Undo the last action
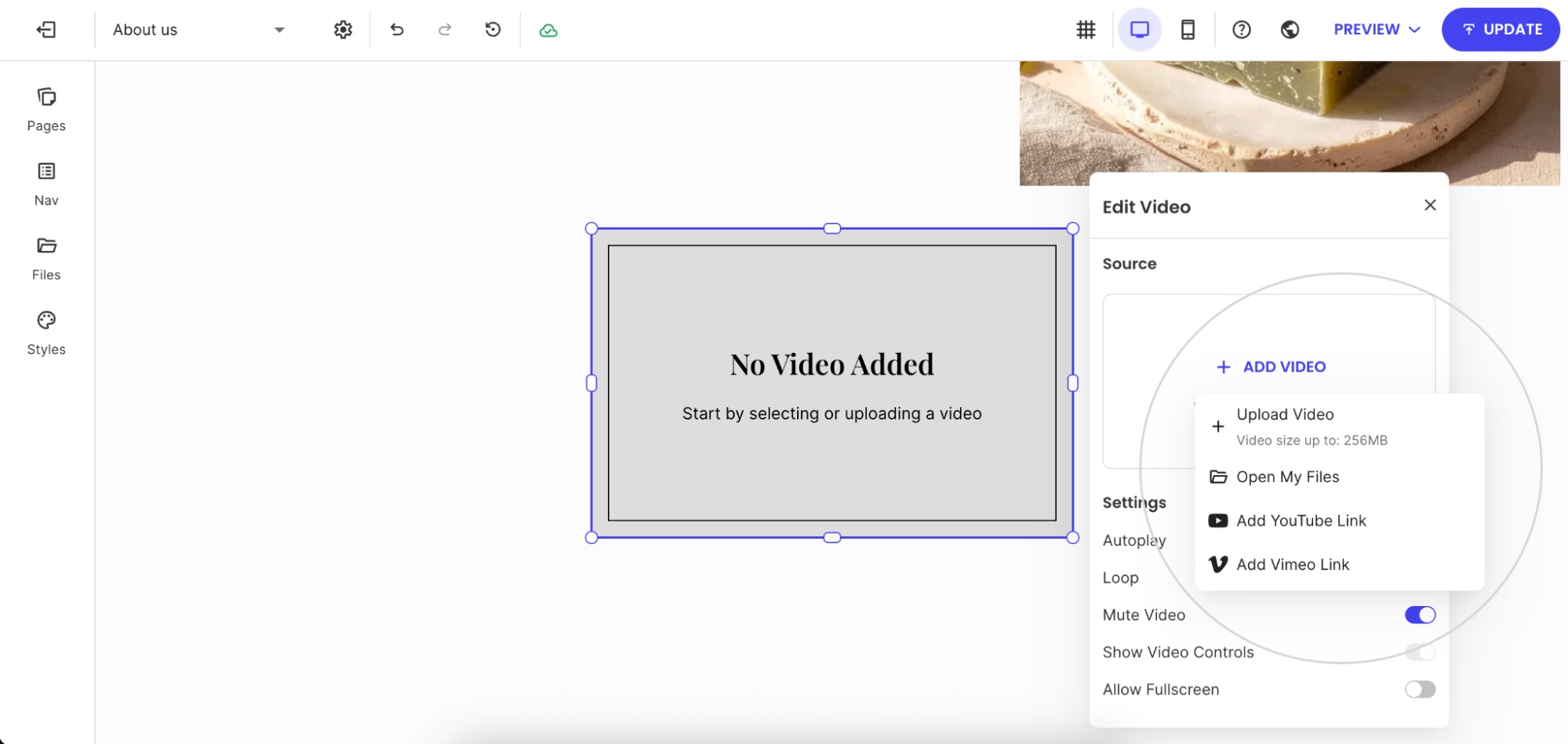Image resolution: width=1568 pixels, height=744 pixels. (x=397, y=30)
